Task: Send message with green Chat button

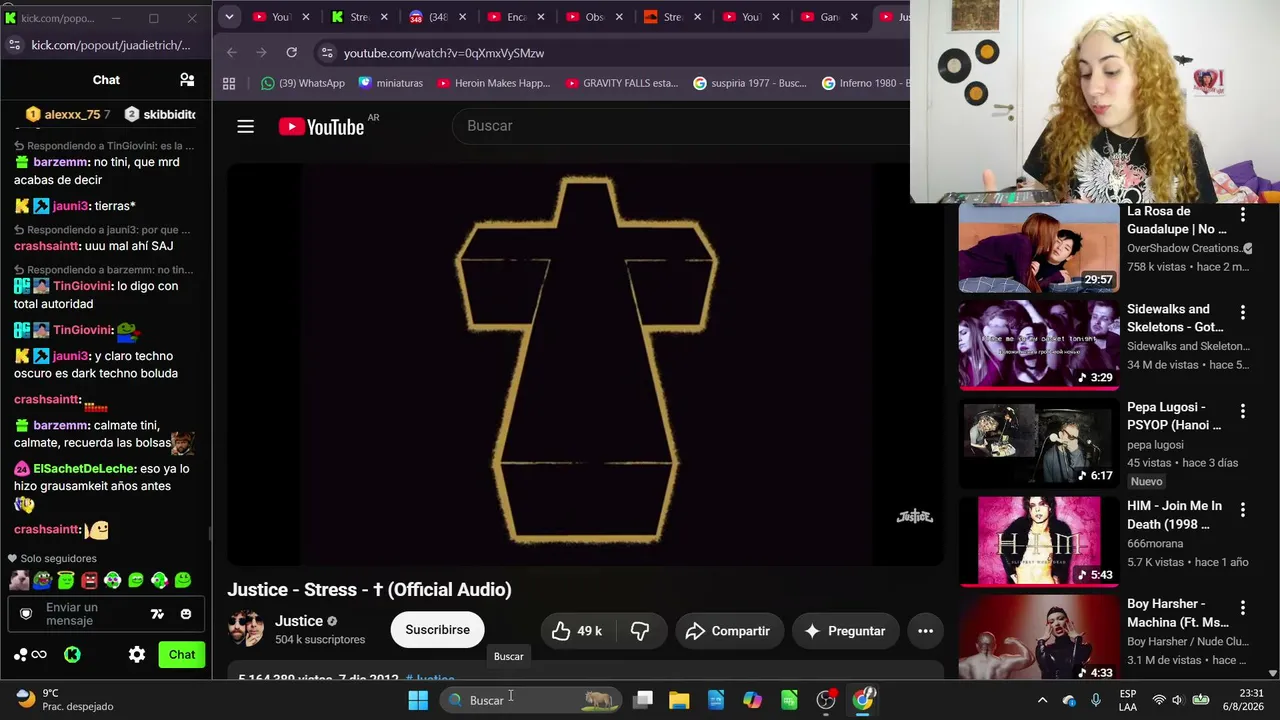Action: tap(182, 655)
